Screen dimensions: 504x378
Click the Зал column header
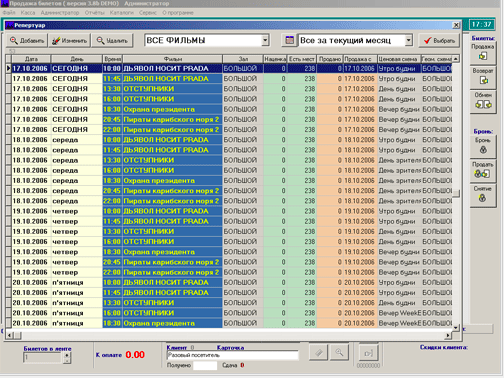pyautogui.click(x=243, y=59)
